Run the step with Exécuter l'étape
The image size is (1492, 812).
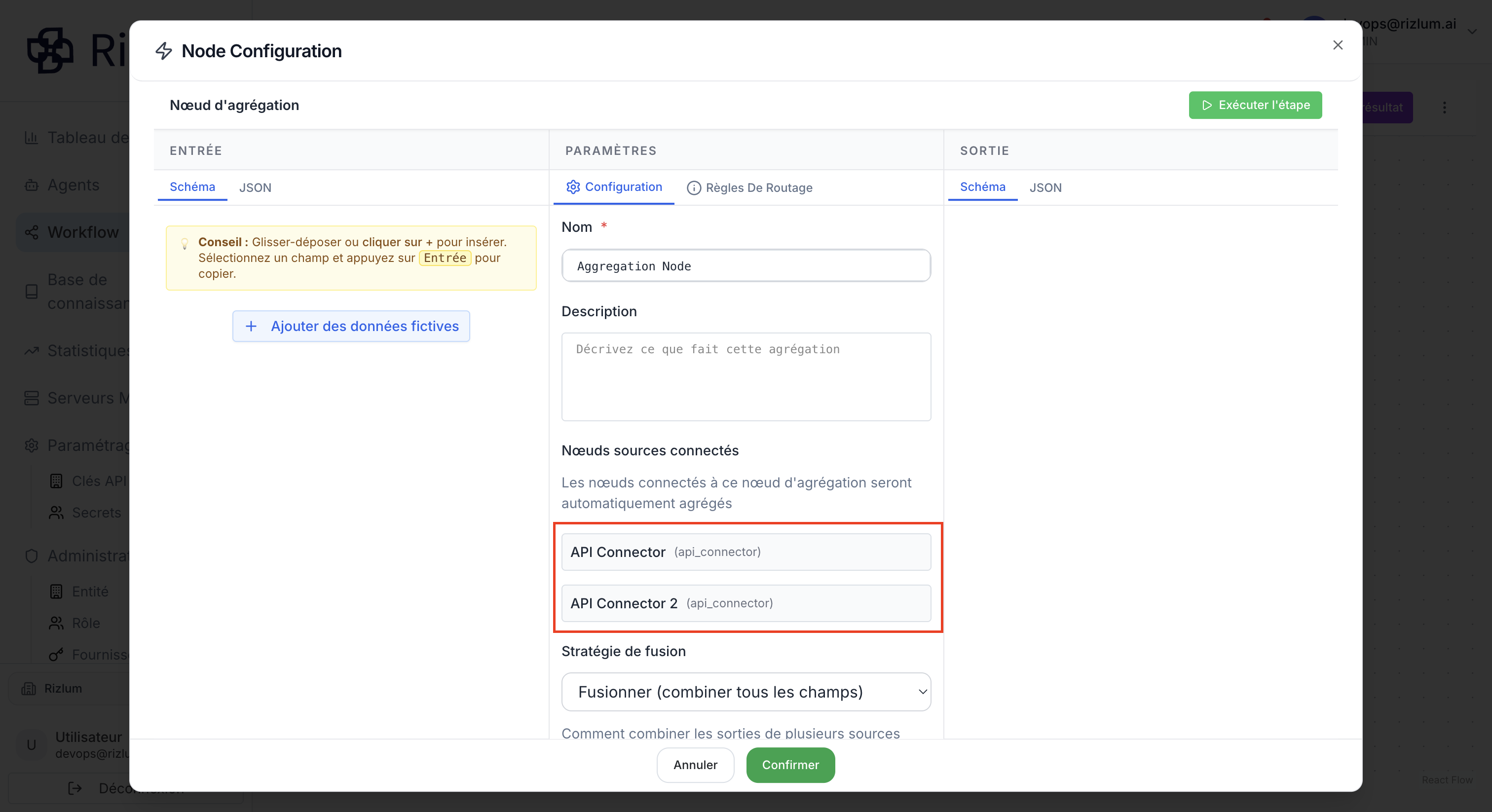(x=1255, y=105)
